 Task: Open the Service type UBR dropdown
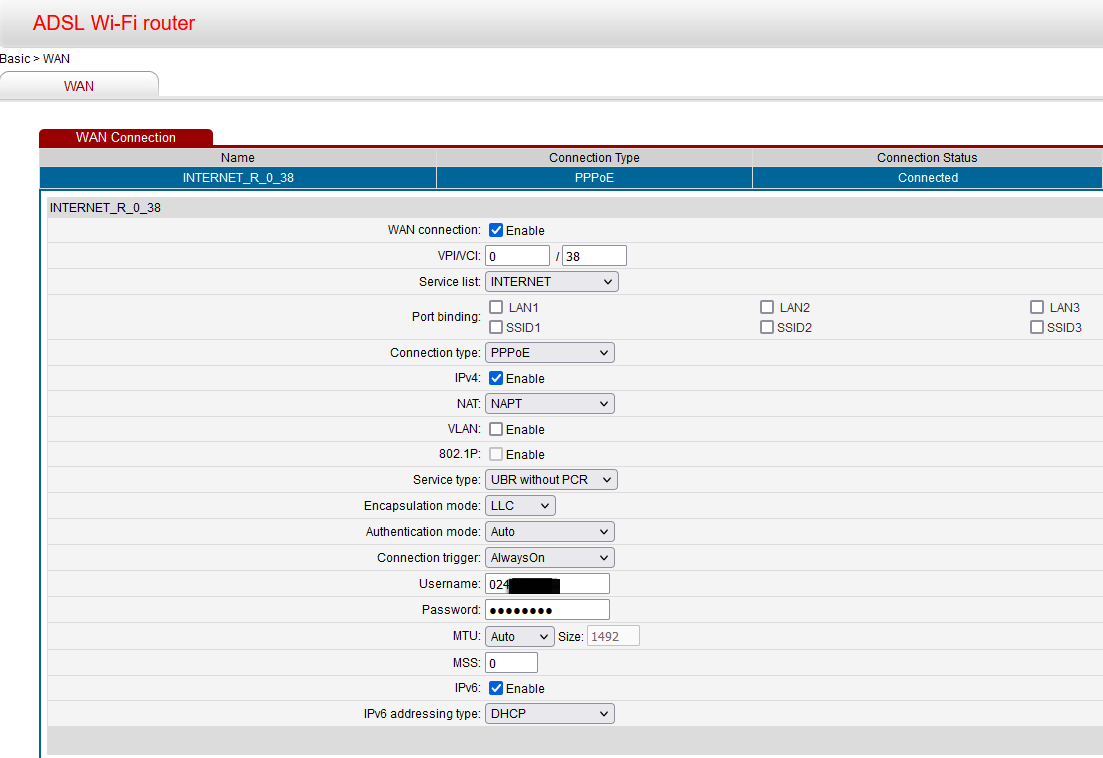coord(551,480)
